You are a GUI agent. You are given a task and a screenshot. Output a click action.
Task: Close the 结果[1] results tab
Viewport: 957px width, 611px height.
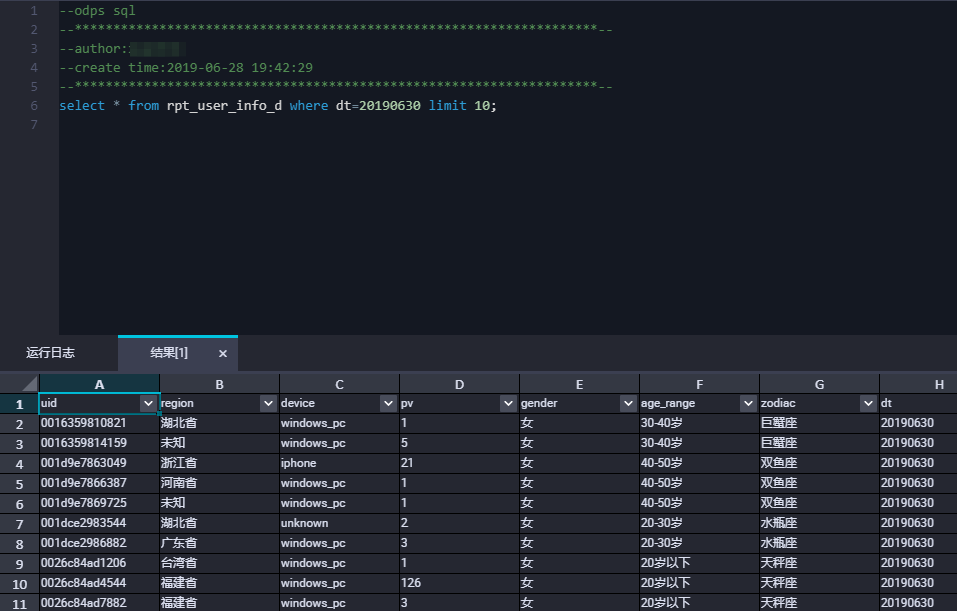click(223, 353)
